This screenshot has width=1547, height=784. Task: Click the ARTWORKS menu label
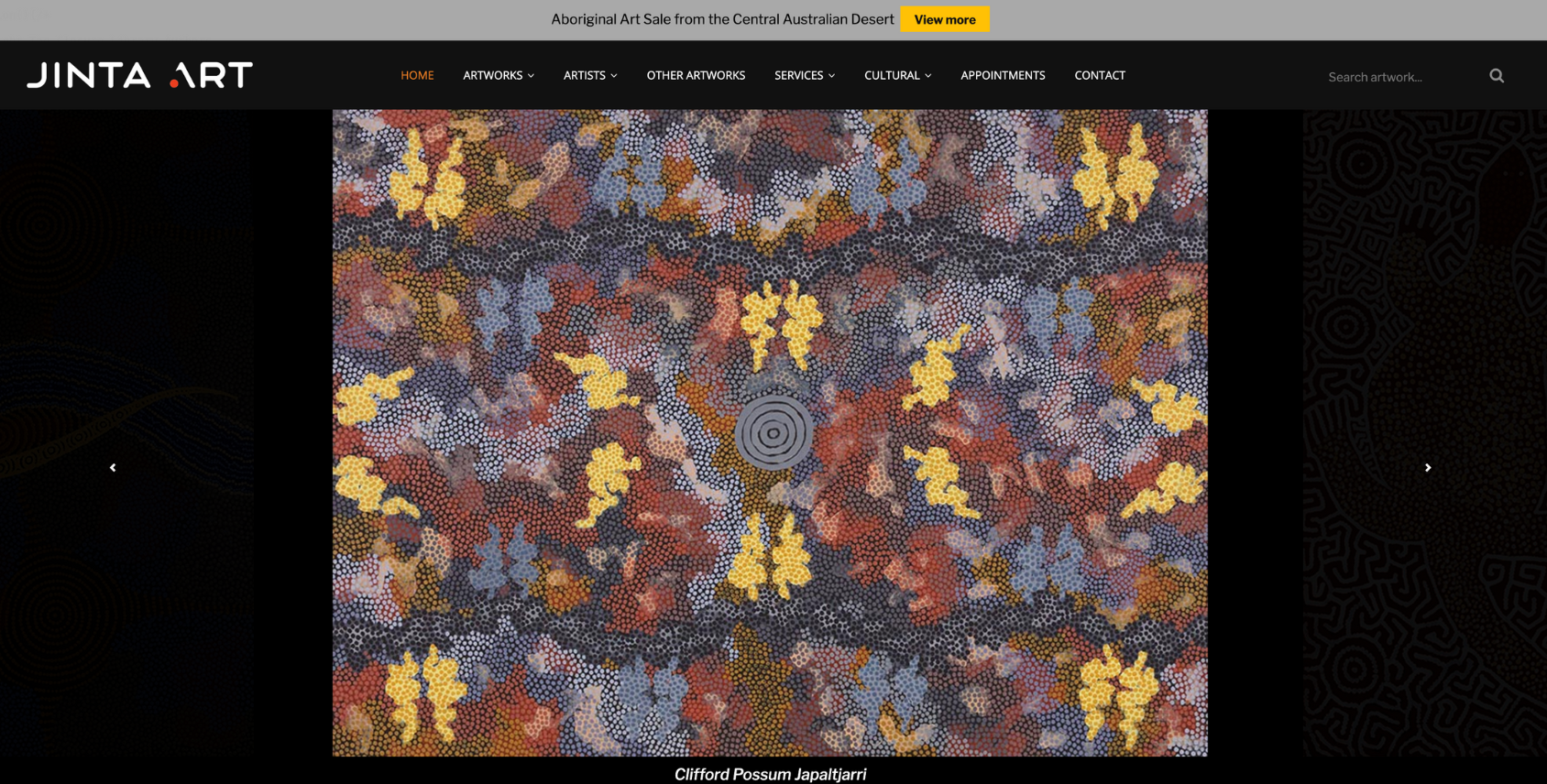coord(492,75)
